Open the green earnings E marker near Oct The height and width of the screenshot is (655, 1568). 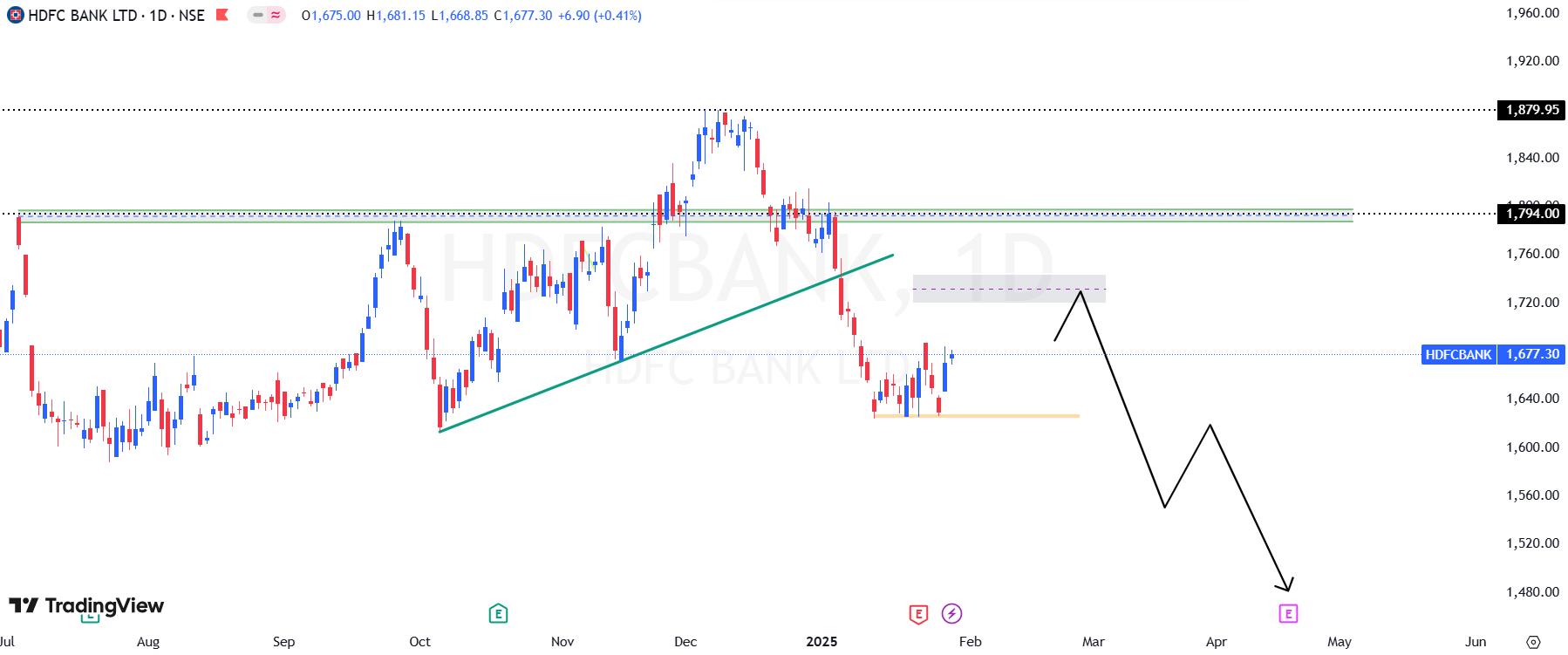(498, 614)
